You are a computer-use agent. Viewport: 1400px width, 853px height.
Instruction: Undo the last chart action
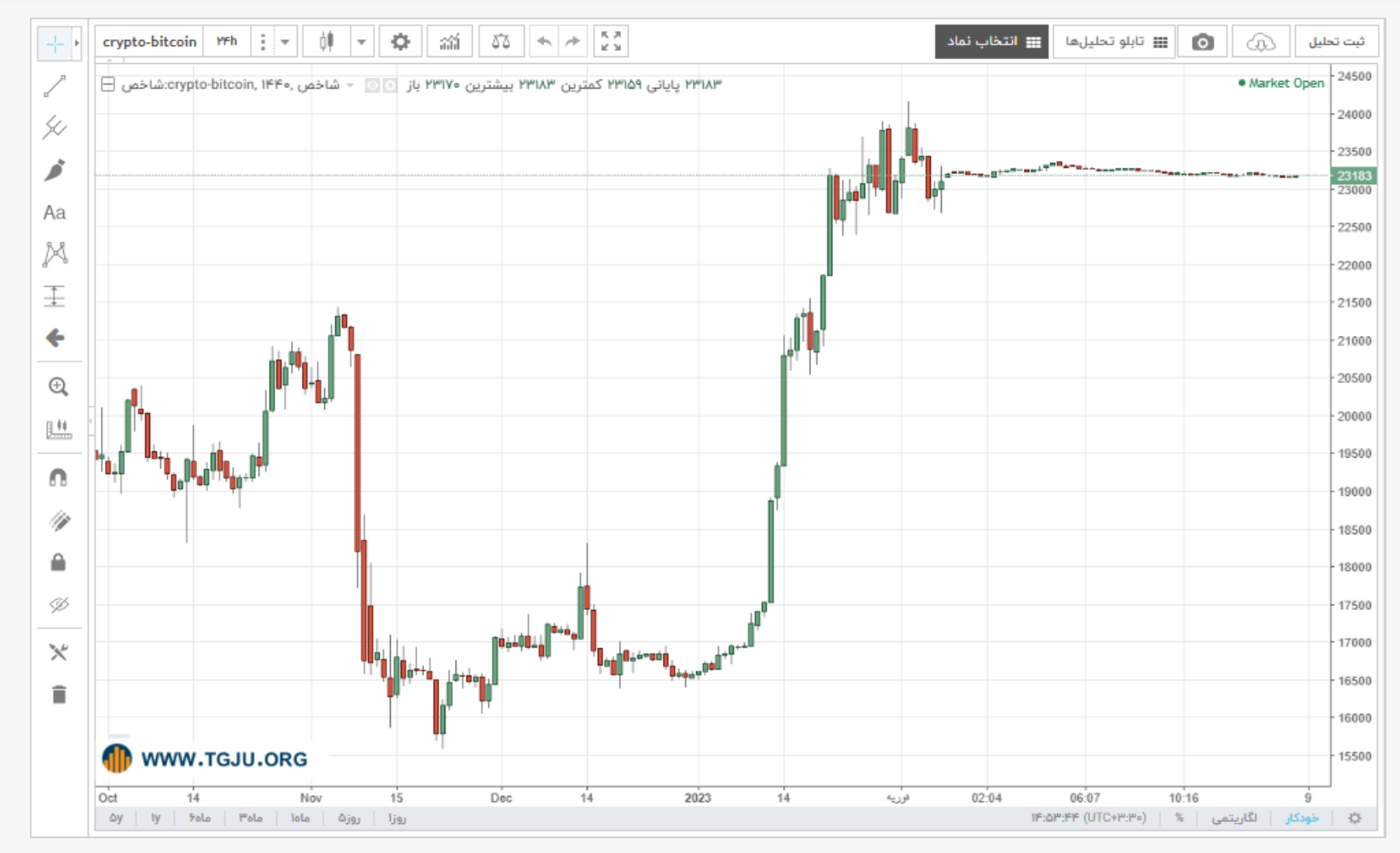(x=543, y=41)
